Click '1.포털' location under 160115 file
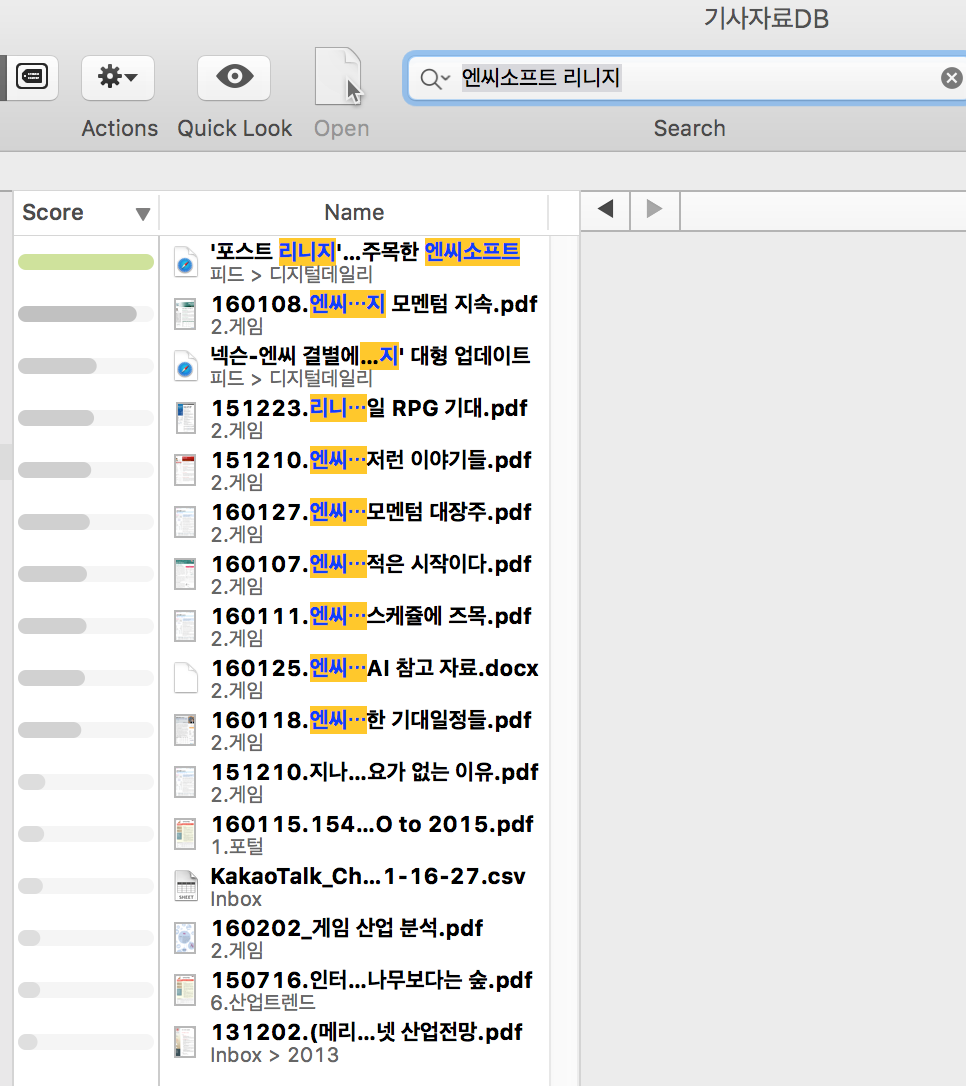 [x=237, y=846]
